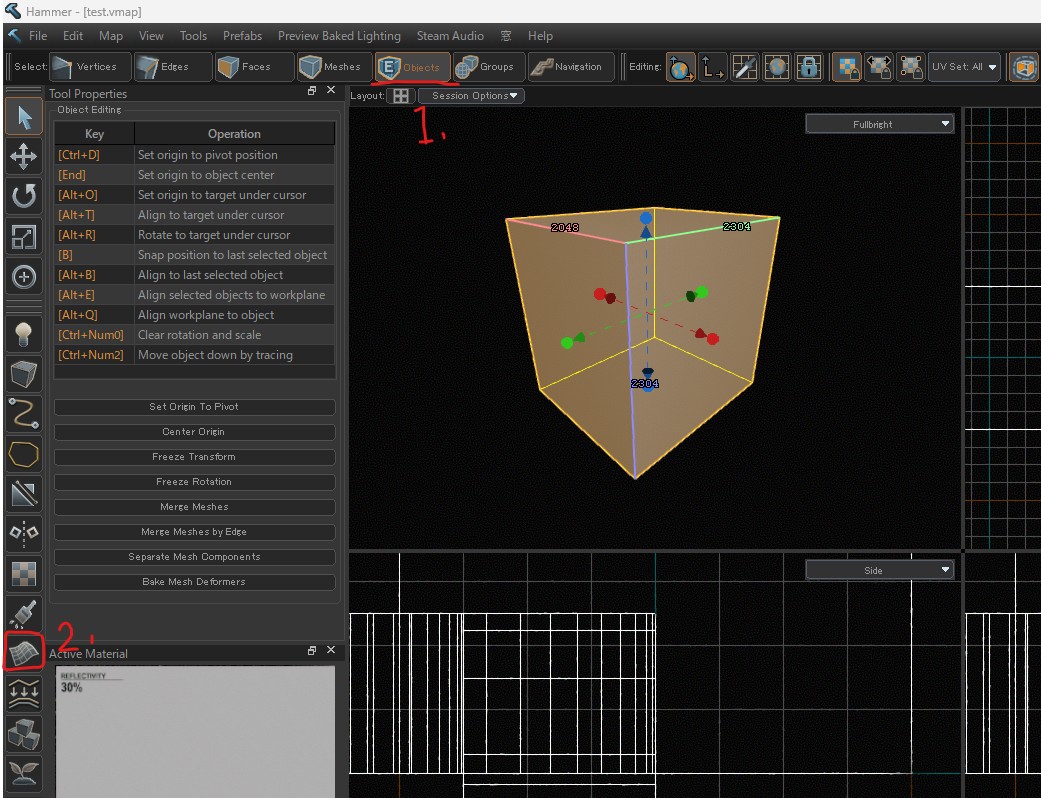Open the Fullbright render mode dropdown

[x=880, y=124]
